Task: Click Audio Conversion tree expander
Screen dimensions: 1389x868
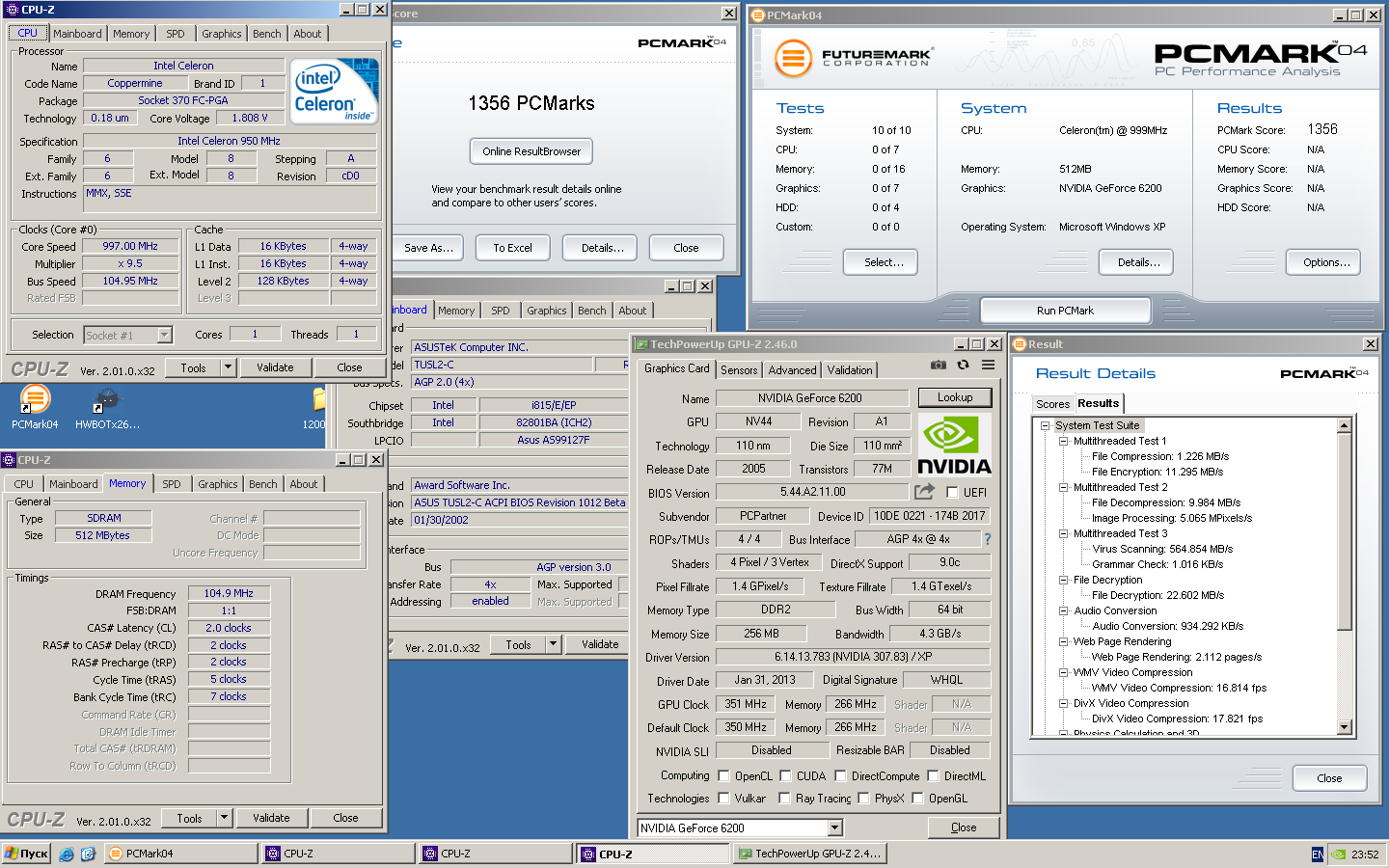Action: point(1063,610)
